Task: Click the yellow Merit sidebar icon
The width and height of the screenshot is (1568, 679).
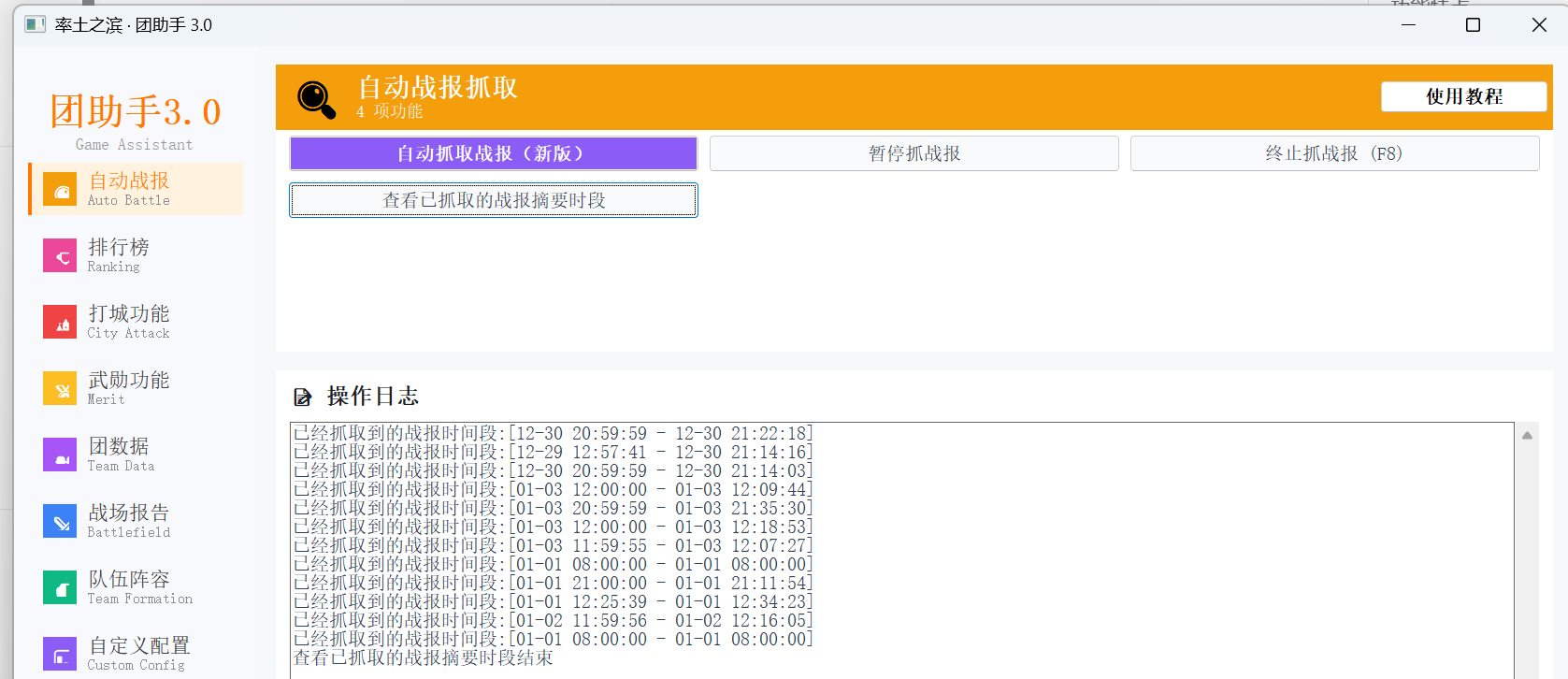Action: click(60, 388)
